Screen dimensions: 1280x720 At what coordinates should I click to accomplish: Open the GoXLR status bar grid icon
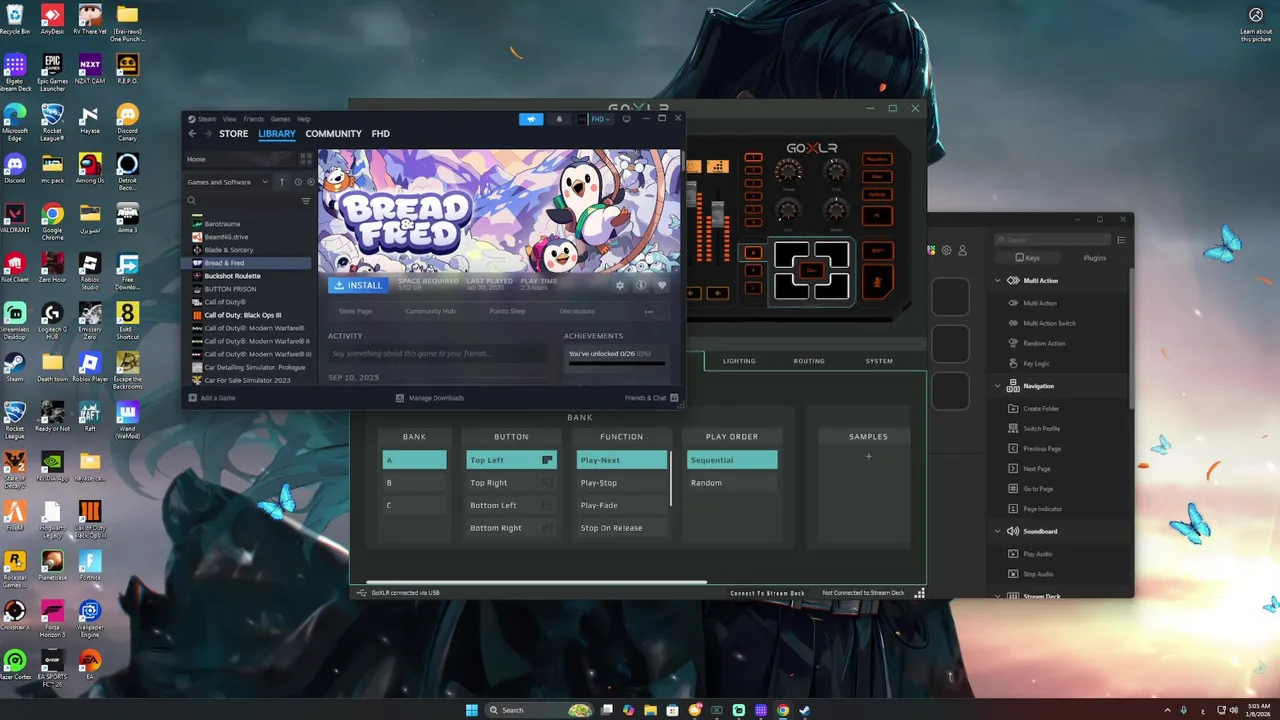(x=919, y=593)
